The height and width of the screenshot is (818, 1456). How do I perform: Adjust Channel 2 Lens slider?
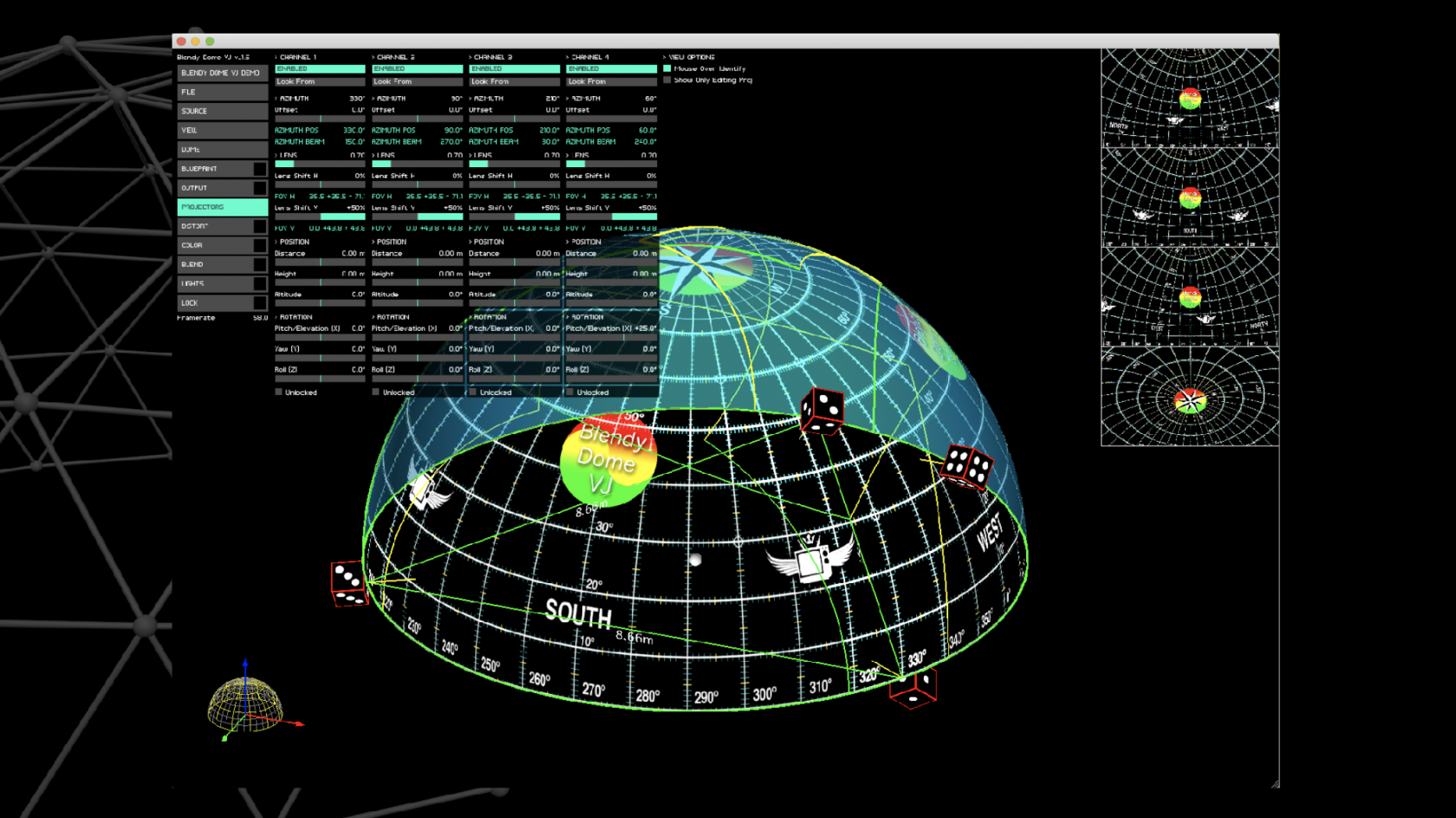point(417,164)
